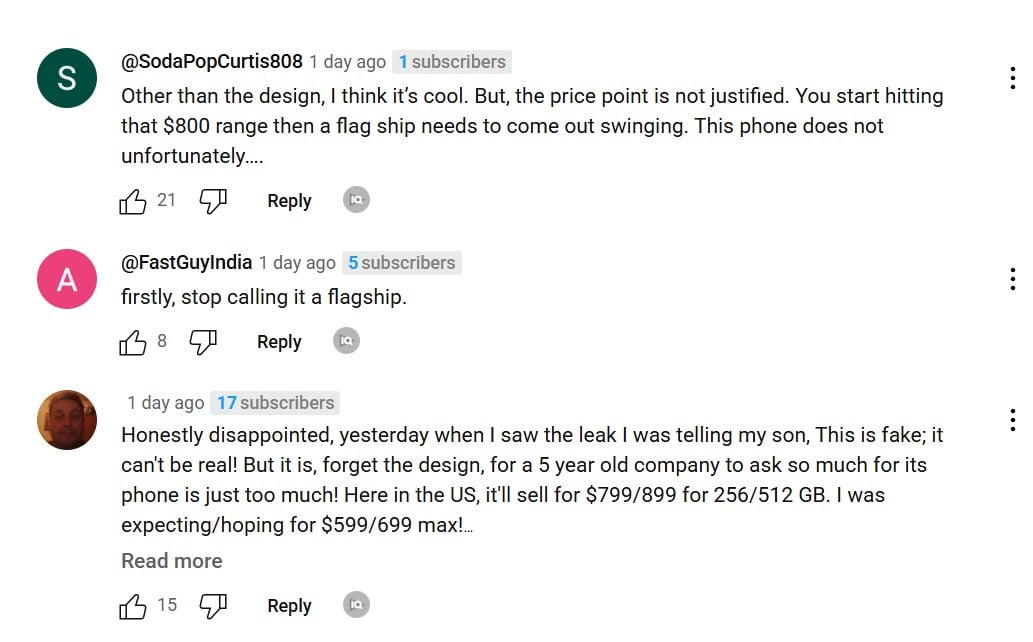The height and width of the screenshot is (642, 1033).
Task: Click the green S avatar
Action: pyautogui.click(x=67, y=78)
